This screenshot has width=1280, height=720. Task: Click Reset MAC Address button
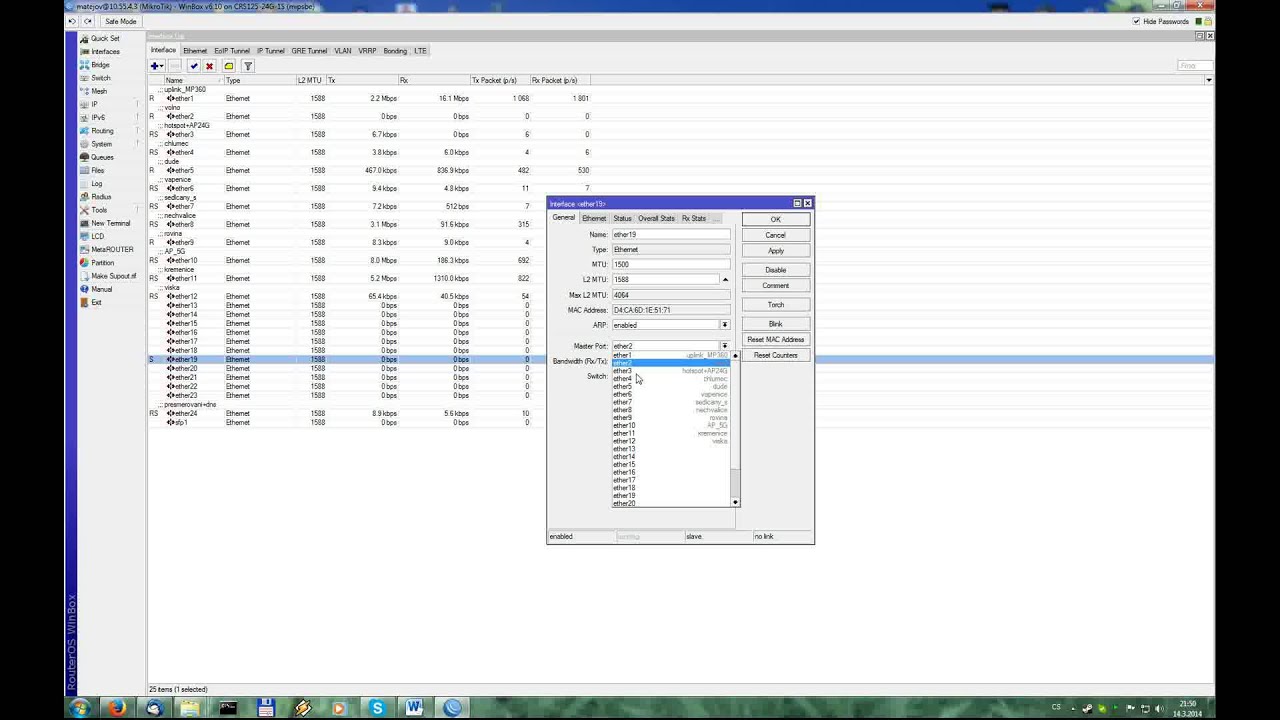pyautogui.click(x=775, y=340)
